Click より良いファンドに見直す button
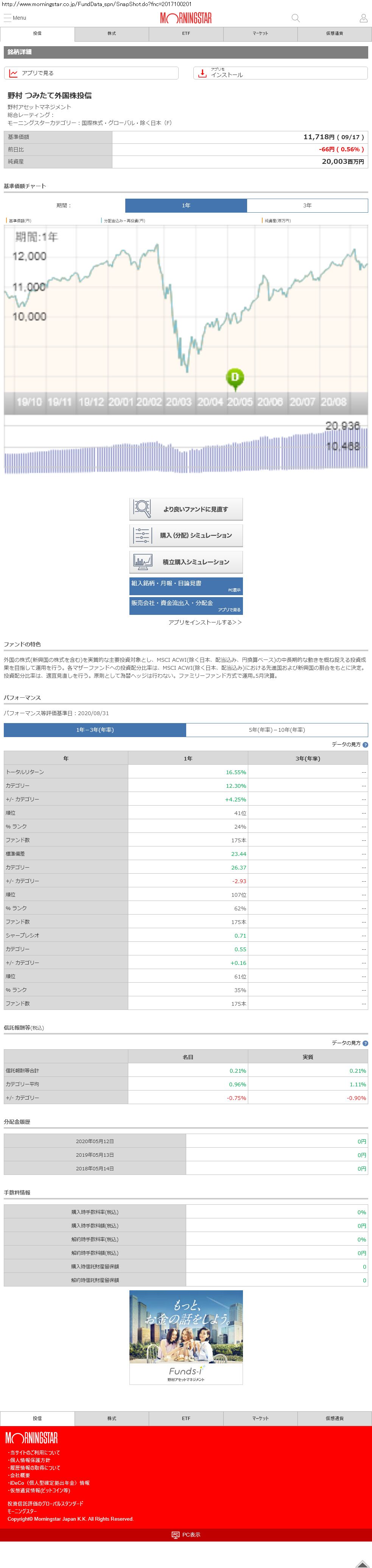 [186, 509]
